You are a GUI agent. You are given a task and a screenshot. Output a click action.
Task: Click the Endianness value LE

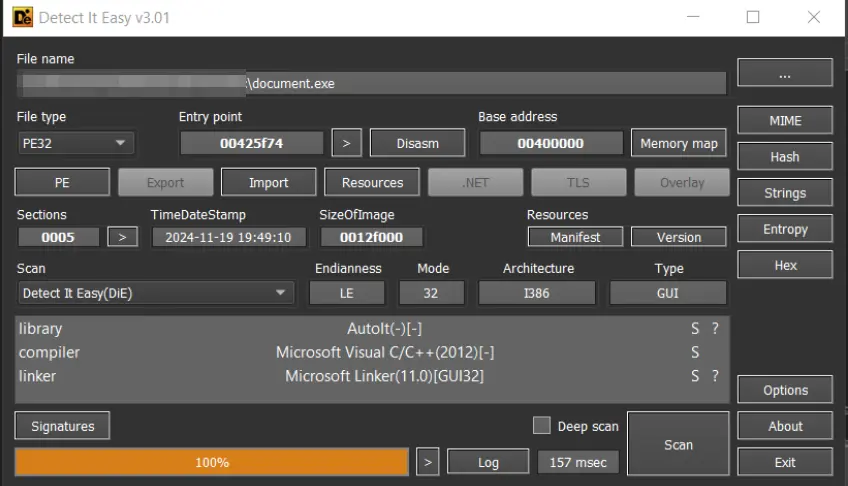click(x=347, y=293)
